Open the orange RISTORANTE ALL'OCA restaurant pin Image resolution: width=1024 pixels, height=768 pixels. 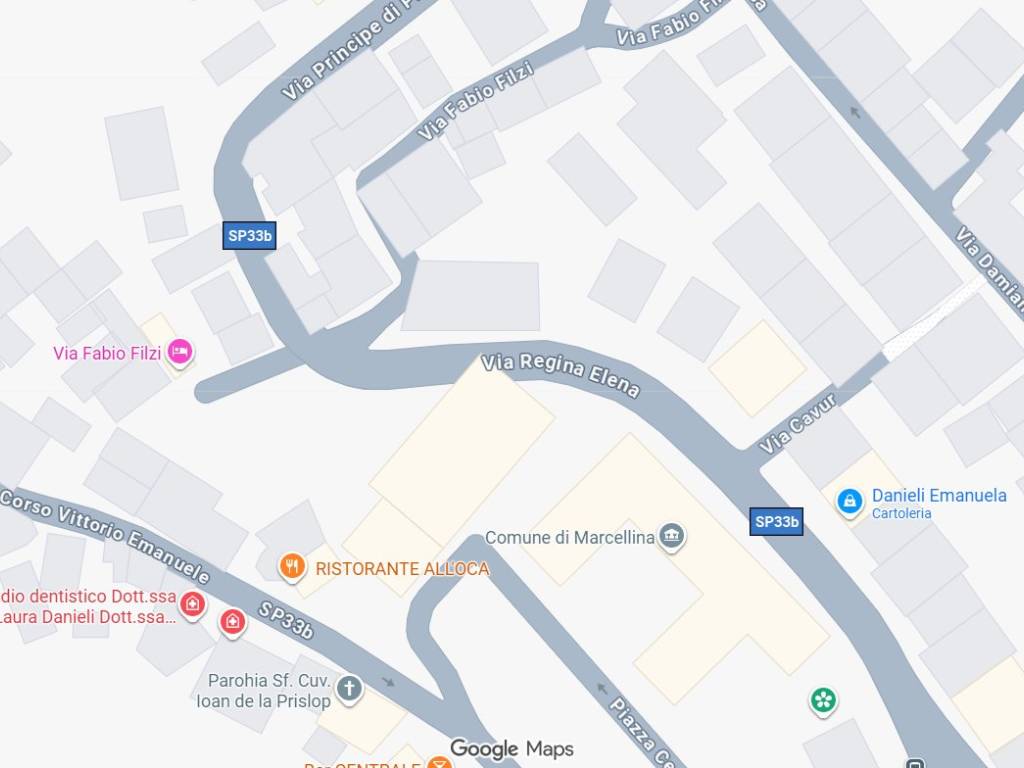click(292, 567)
